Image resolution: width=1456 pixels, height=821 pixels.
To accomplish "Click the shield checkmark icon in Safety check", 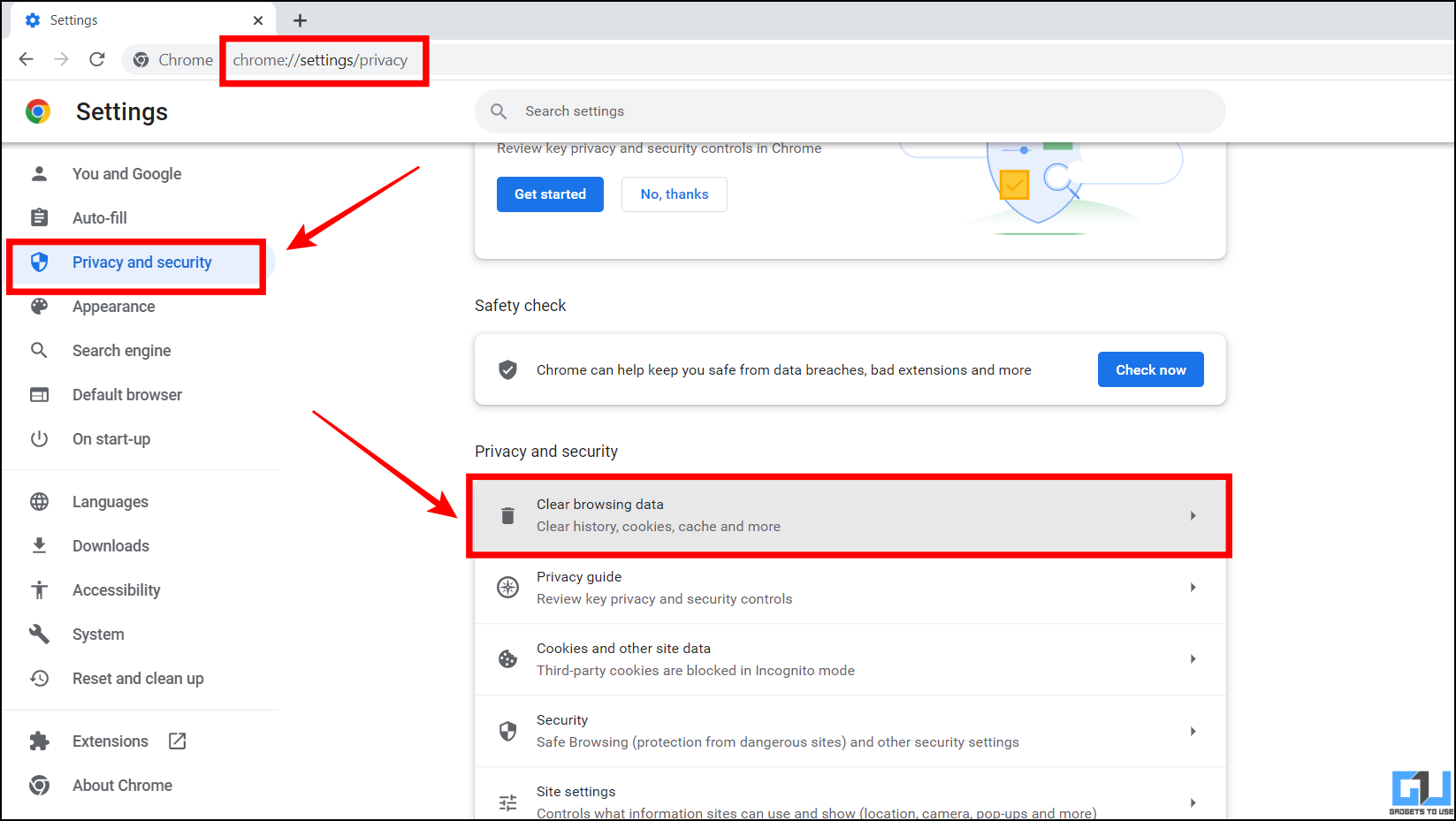I will [x=507, y=369].
